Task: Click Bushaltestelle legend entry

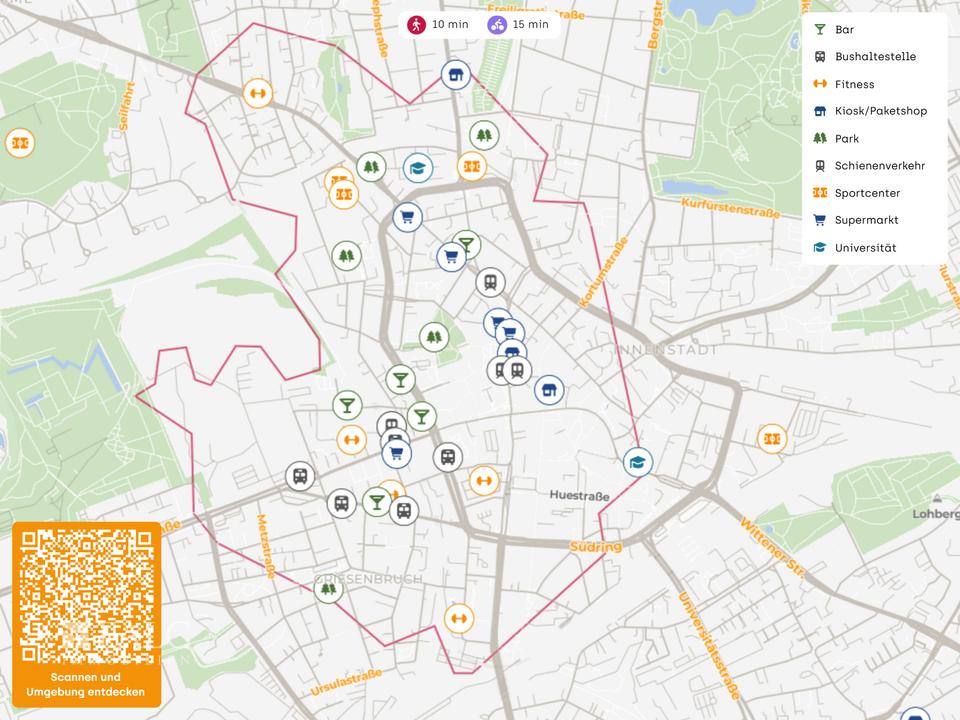Action: [x=874, y=57]
